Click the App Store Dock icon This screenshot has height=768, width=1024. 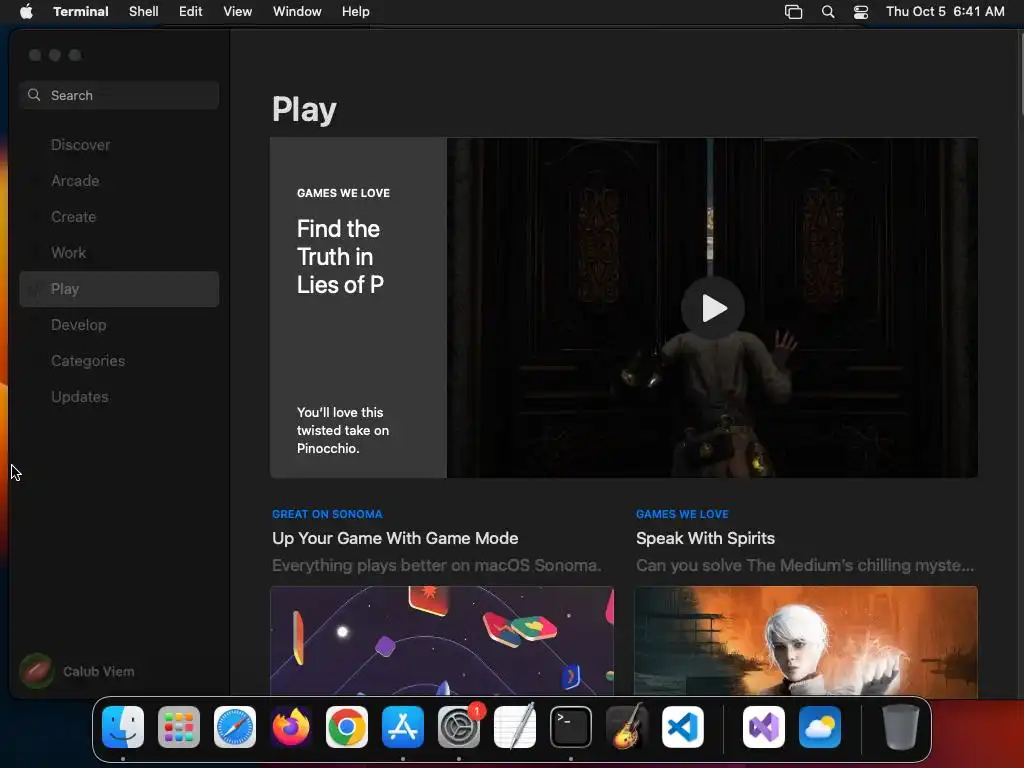pyautogui.click(x=403, y=727)
